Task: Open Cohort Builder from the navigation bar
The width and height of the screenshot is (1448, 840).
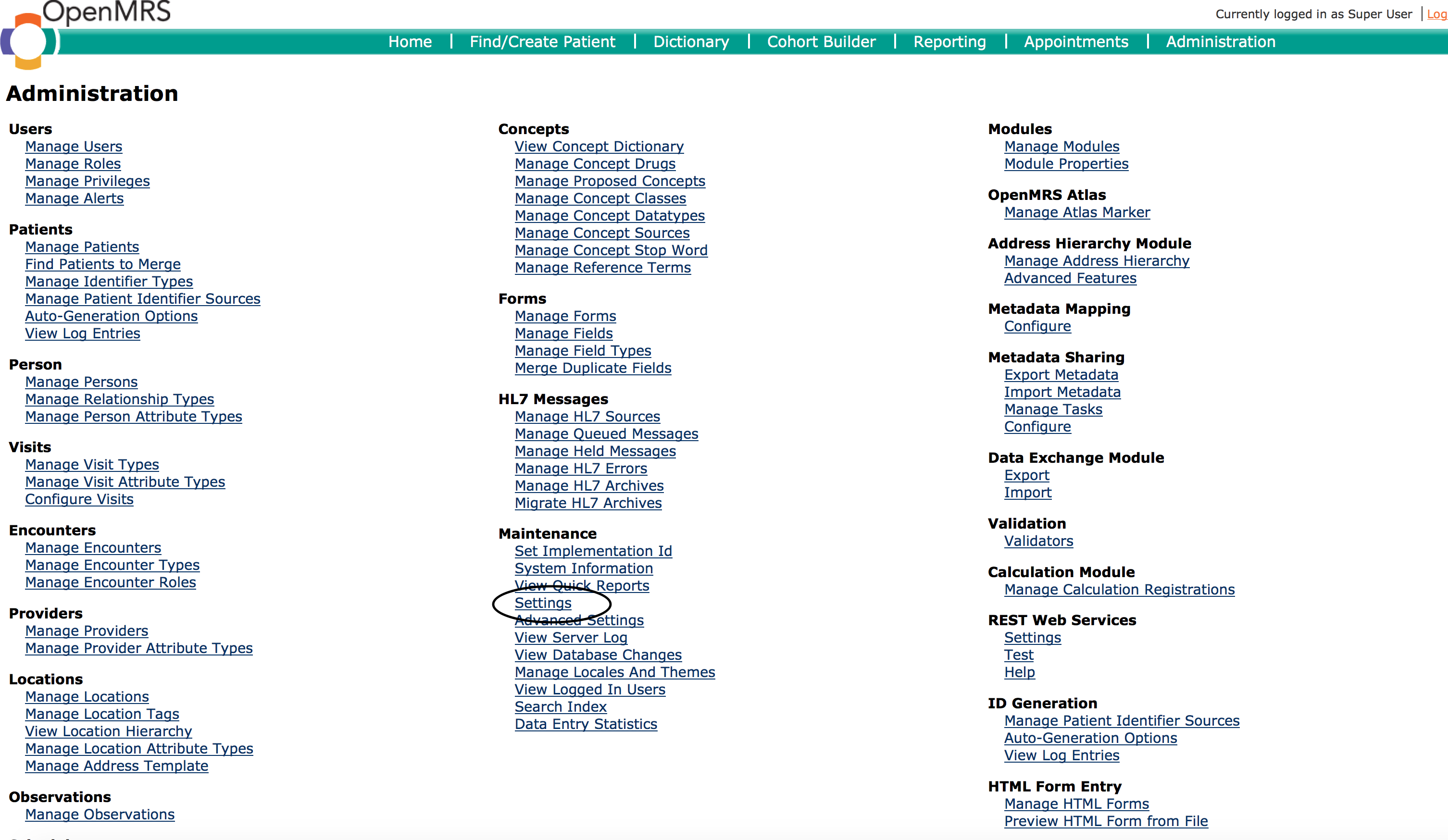Action: point(821,42)
